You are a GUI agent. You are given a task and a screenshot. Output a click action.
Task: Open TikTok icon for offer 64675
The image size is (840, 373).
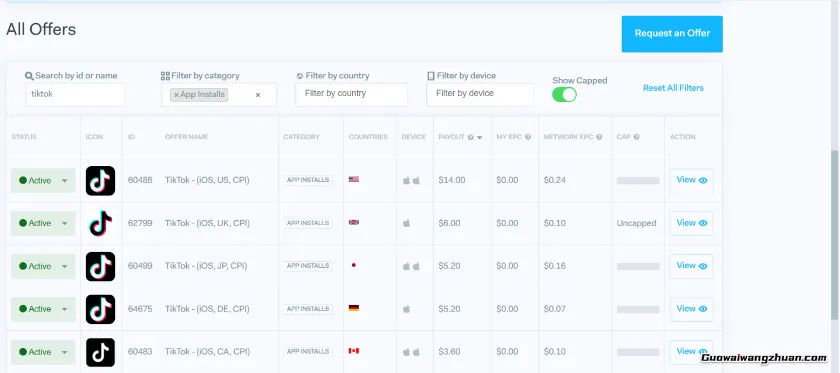(x=100, y=309)
